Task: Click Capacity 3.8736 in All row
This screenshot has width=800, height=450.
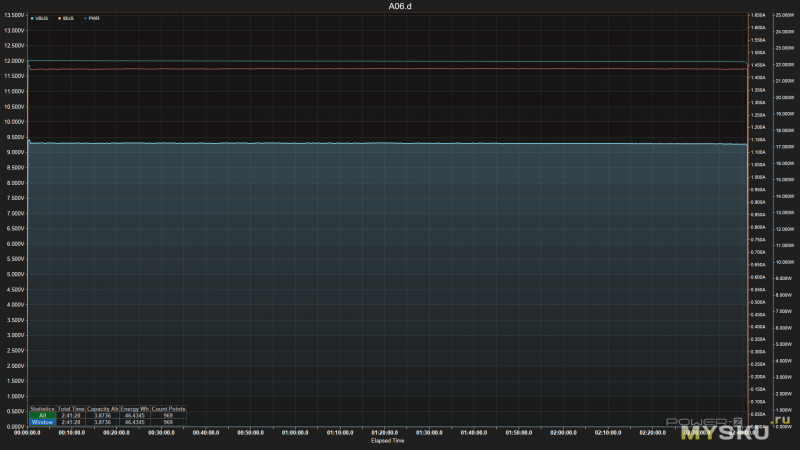Action: click(x=103, y=415)
